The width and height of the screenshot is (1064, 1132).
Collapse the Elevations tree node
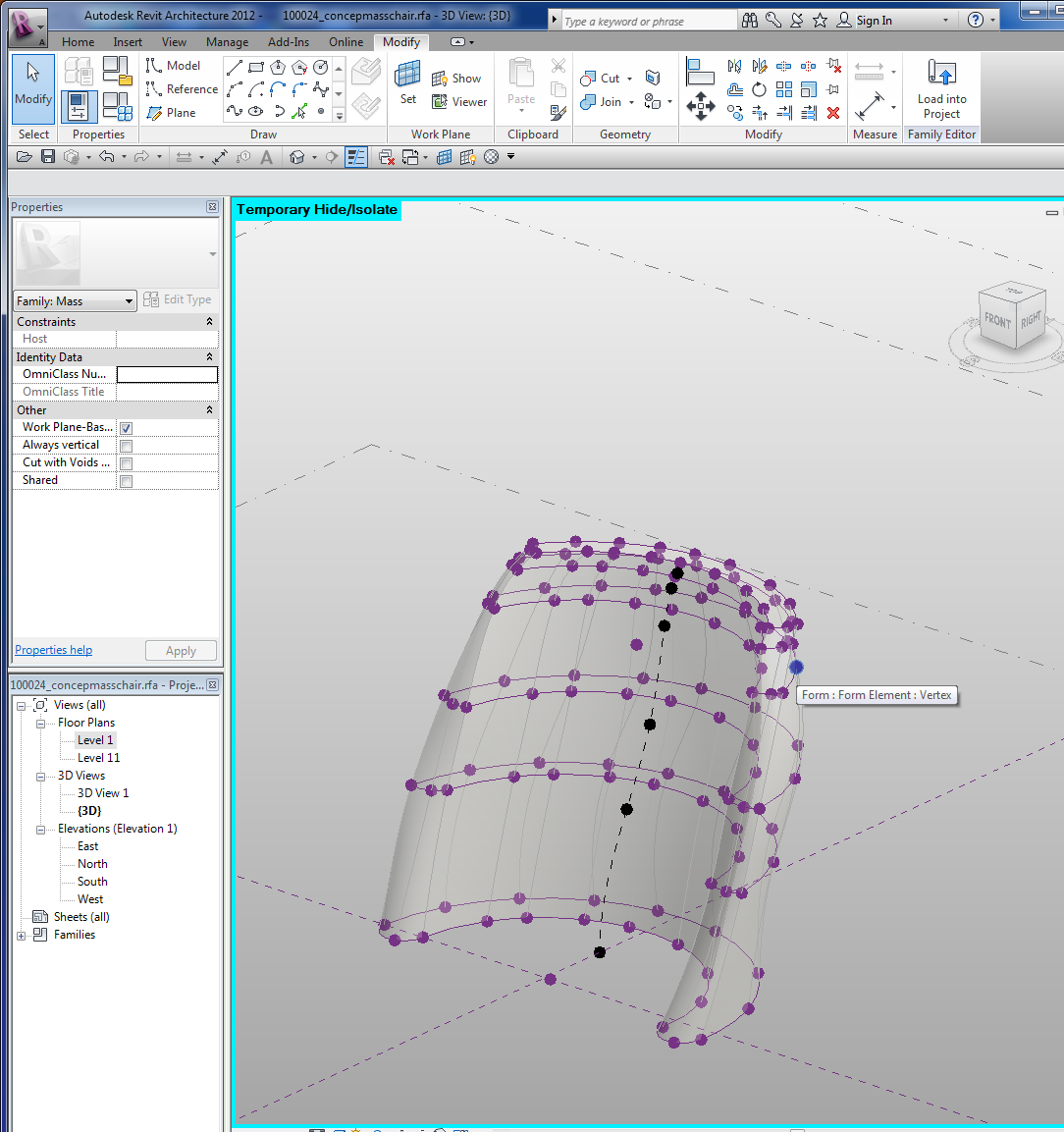coord(41,830)
